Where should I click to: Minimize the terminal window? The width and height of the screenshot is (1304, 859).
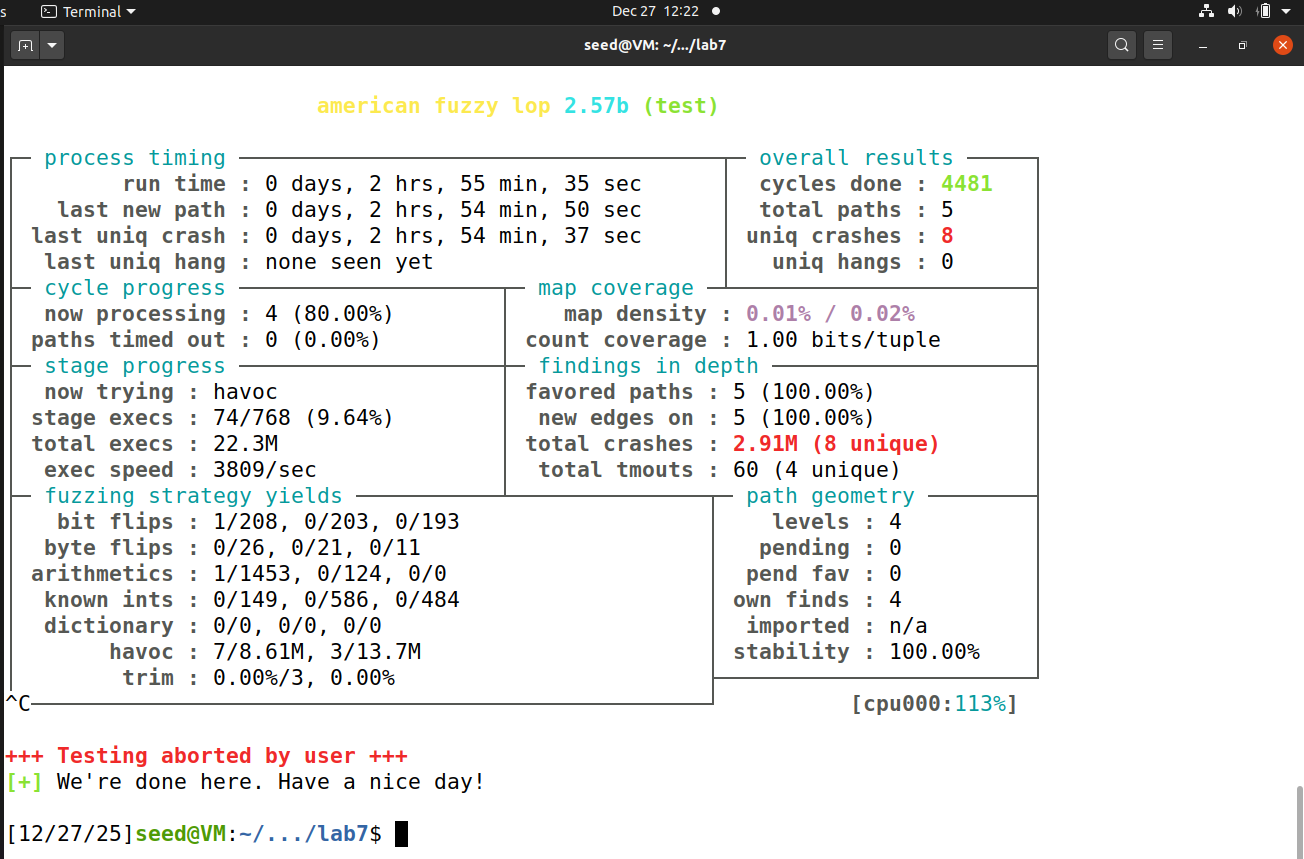point(1204,45)
